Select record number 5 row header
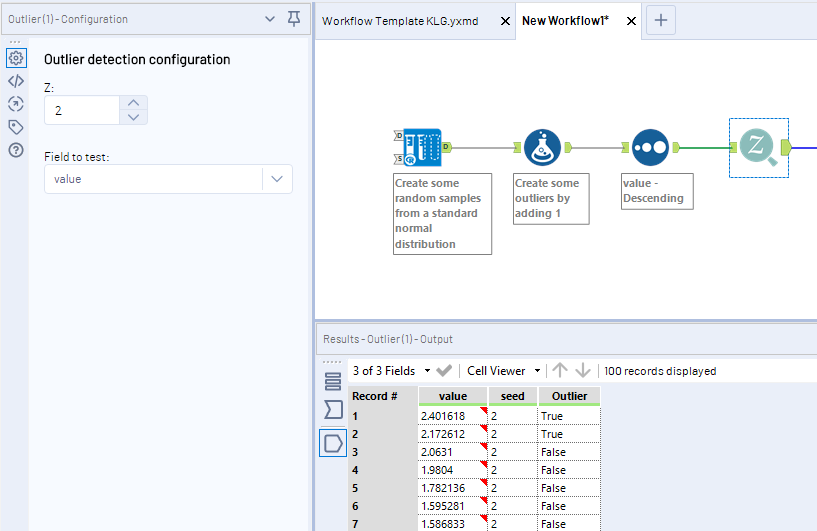Viewport: 817px width, 531px height. (383, 488)
